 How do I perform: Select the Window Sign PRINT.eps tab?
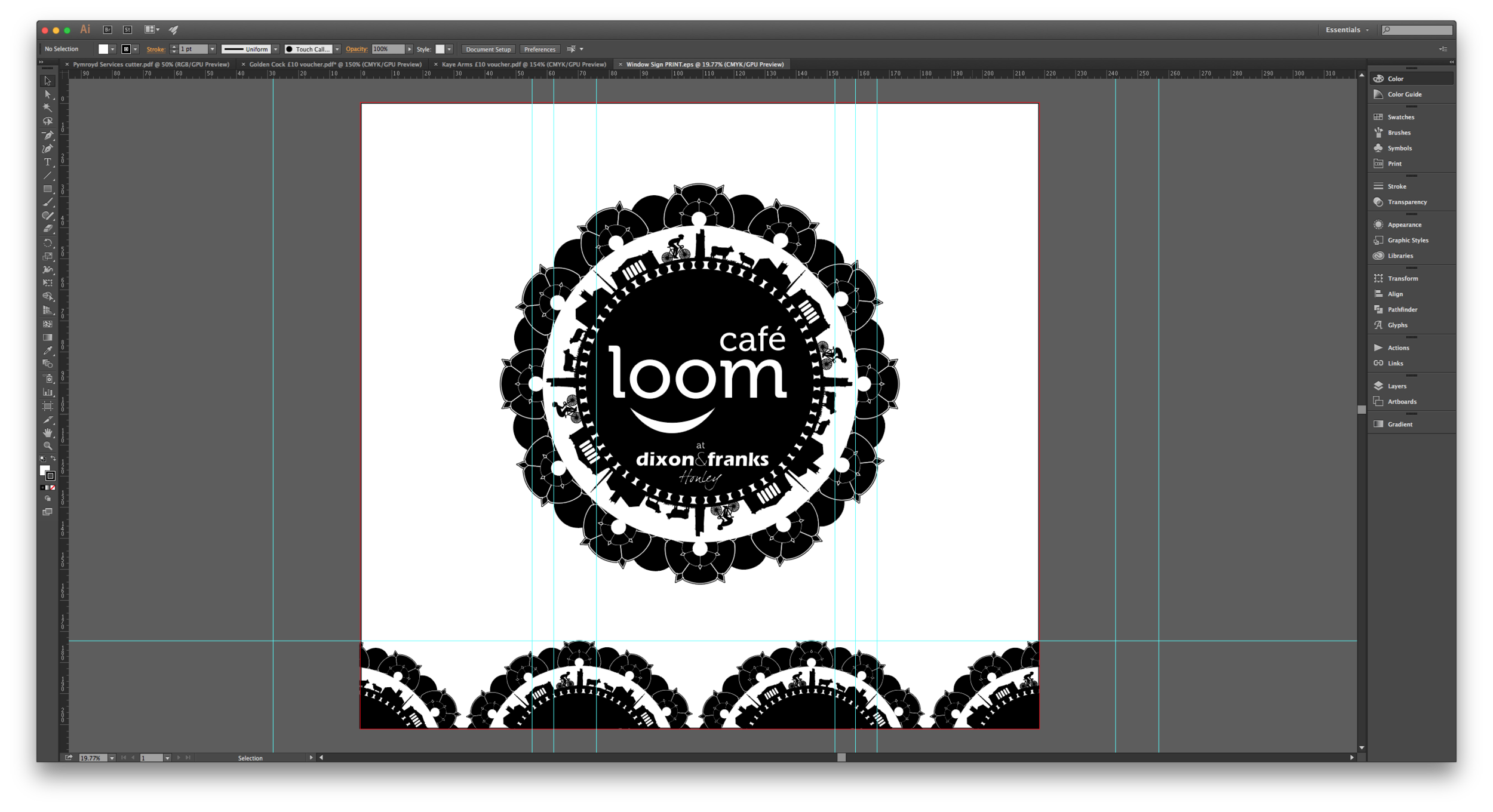click(705, 64)
